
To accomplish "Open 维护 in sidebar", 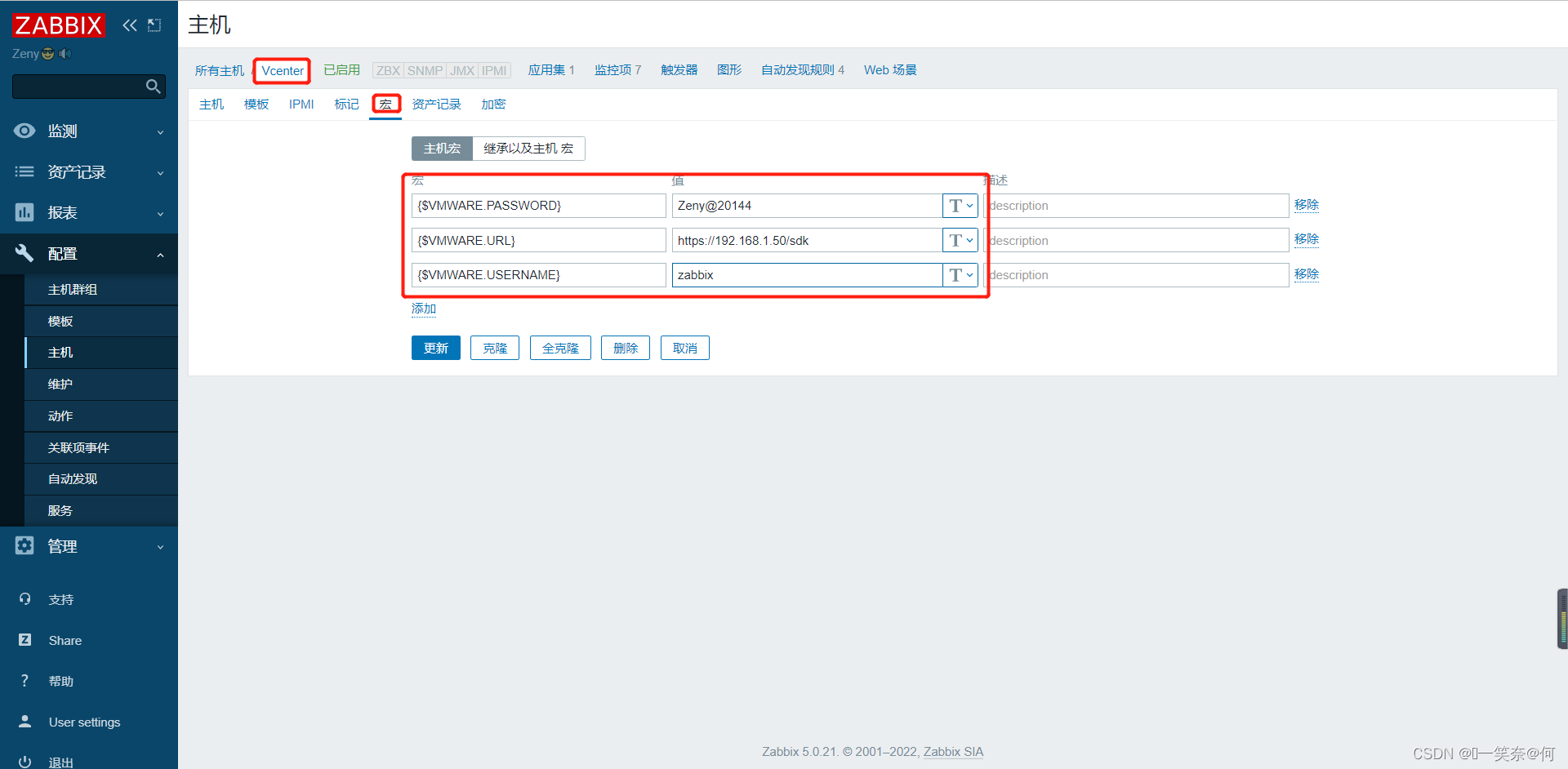I will [x=60, y=384].
